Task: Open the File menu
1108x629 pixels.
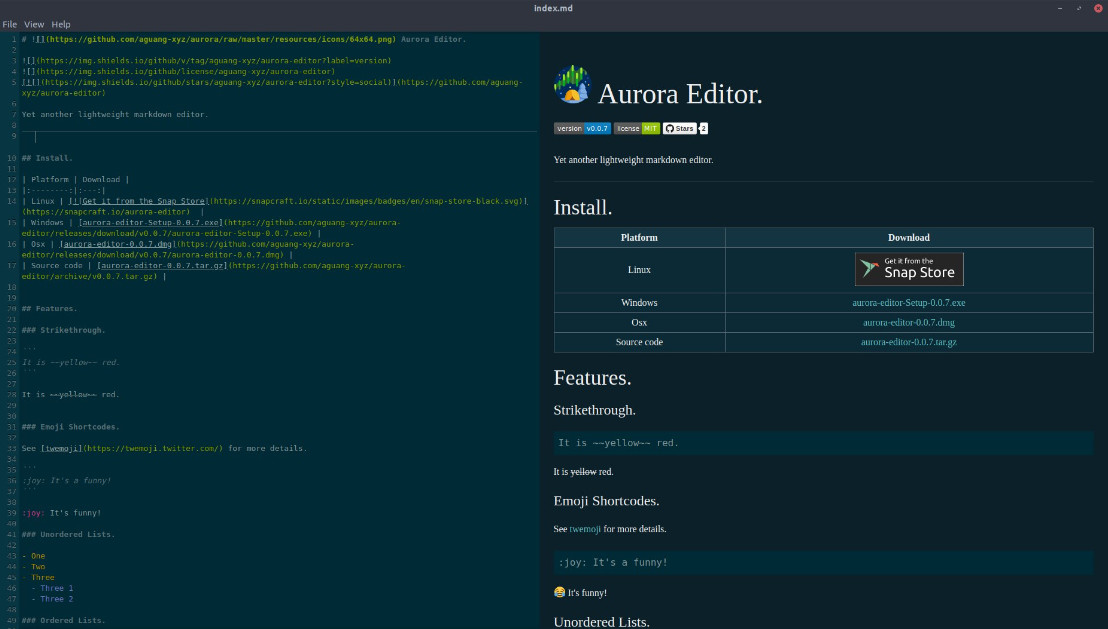Action: point(10,24)
